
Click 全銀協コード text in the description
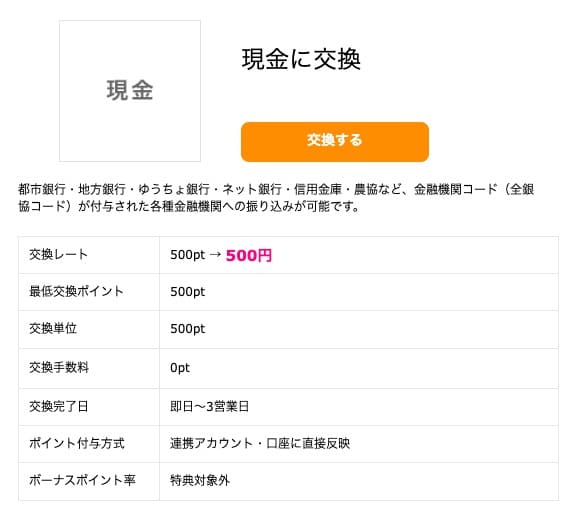pyautogui.click(x=522, y=190)
